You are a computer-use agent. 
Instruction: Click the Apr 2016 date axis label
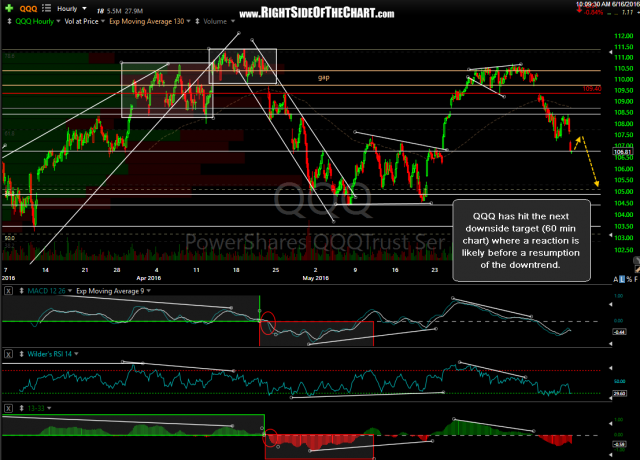coord(149,278)
